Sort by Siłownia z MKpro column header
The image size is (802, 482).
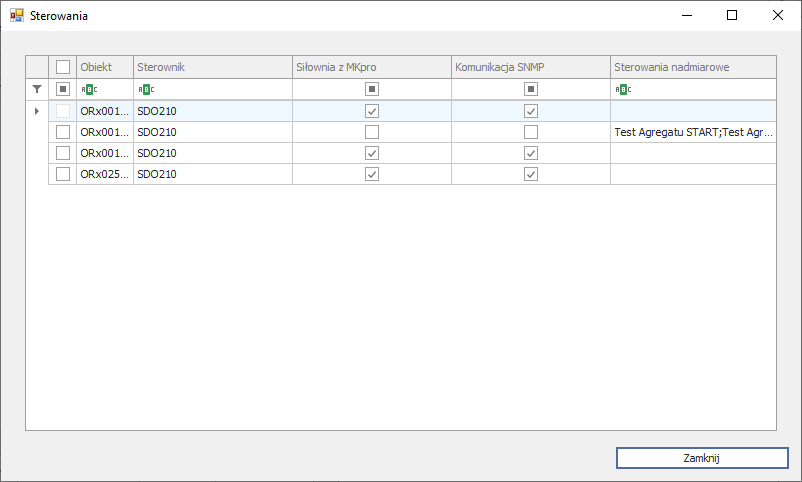click(x=372, y=67)
